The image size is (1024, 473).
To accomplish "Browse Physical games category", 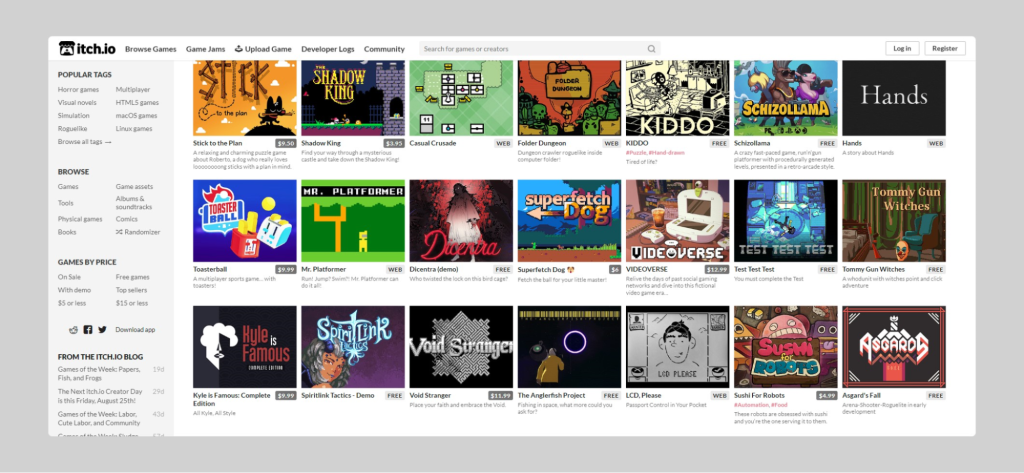I will coord(80,219).
